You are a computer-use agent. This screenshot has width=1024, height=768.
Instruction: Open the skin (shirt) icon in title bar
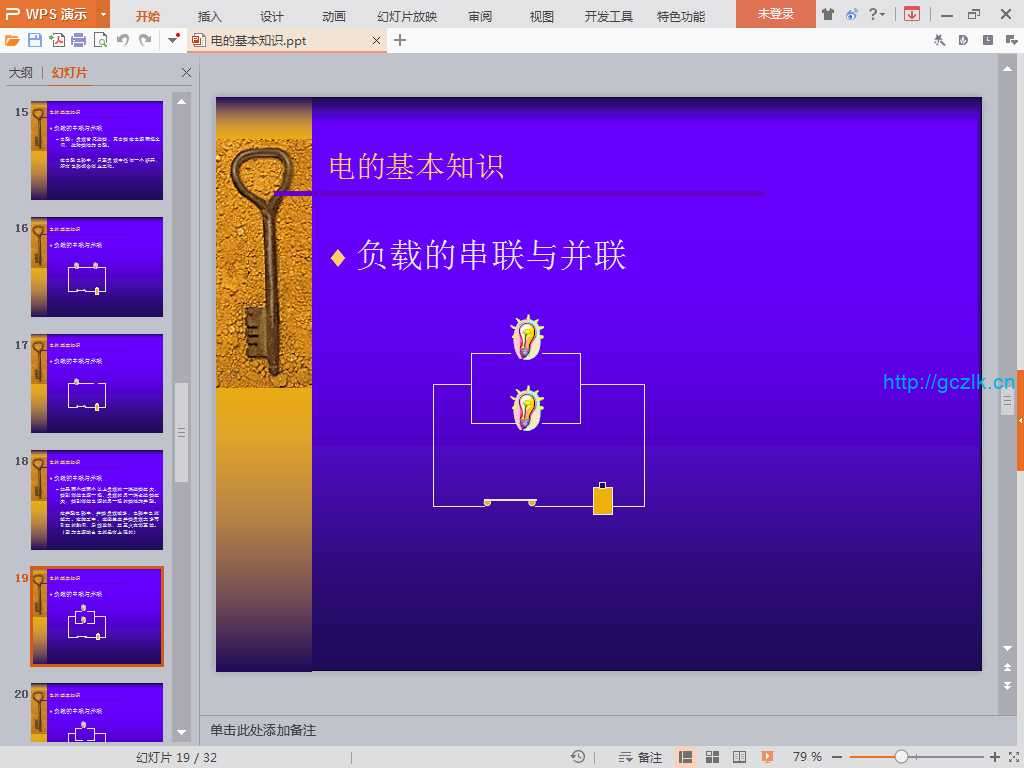828,14
